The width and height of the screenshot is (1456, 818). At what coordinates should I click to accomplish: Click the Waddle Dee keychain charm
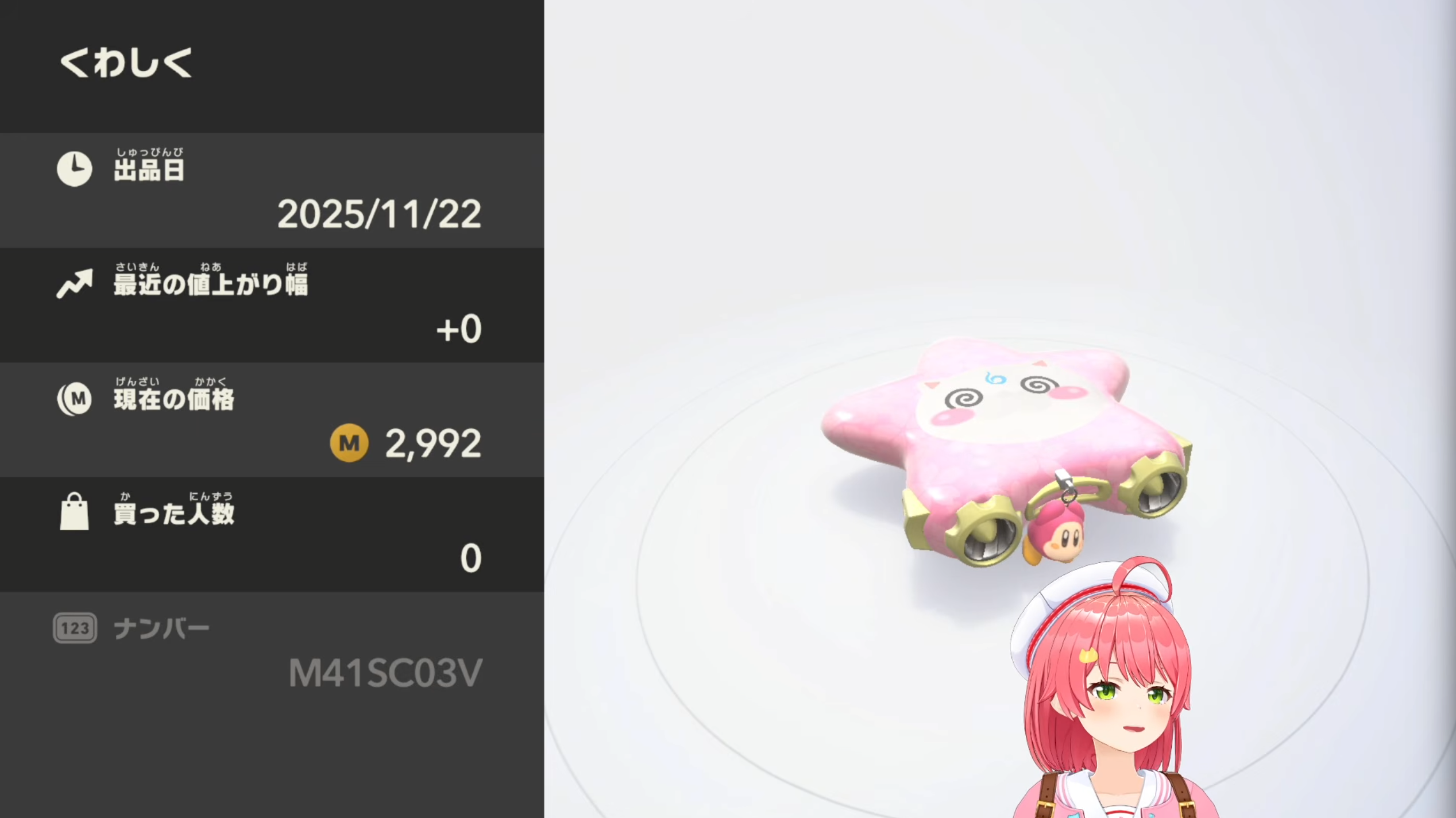tap(1055, 531)
